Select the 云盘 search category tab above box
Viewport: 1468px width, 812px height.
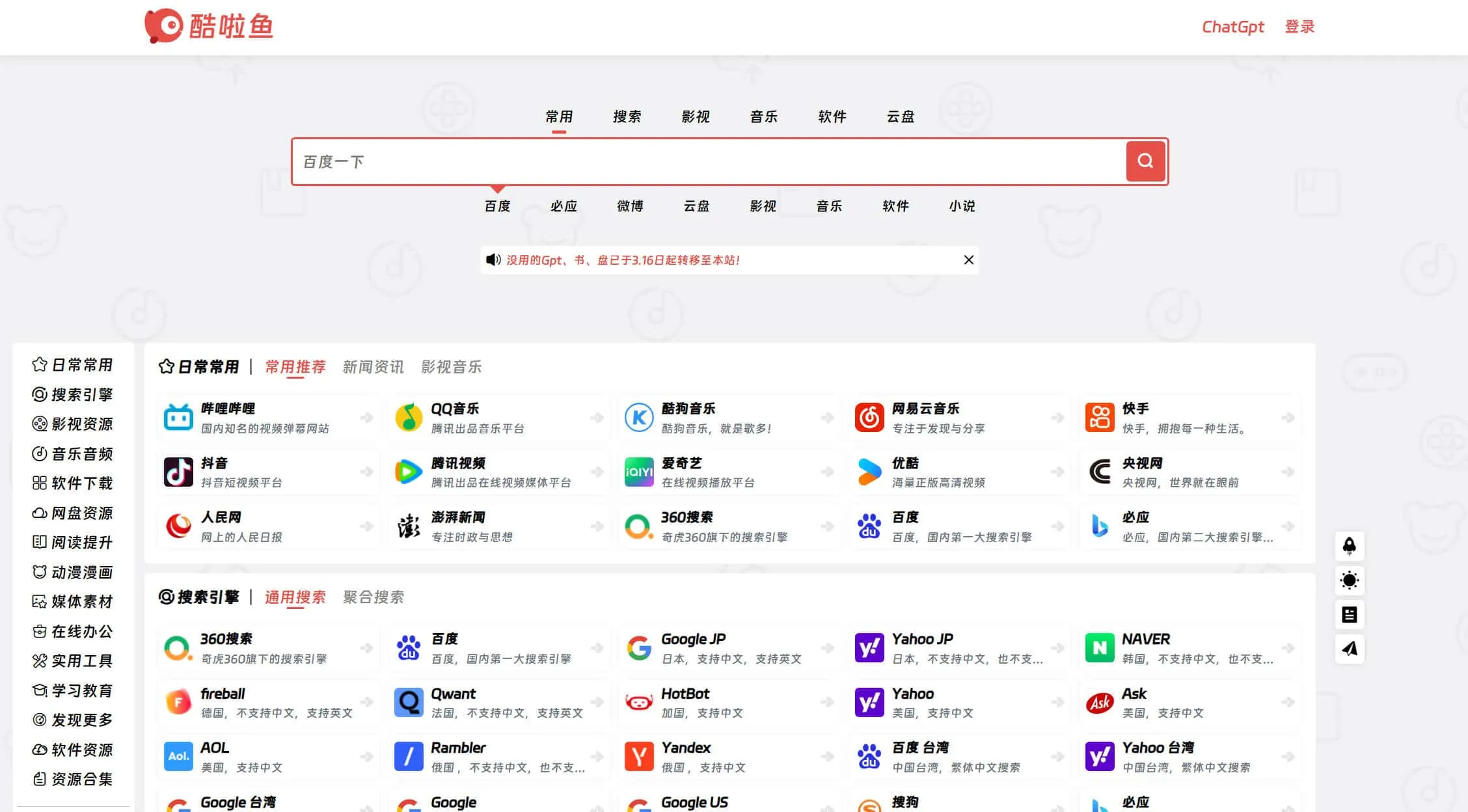[x=901, y=116]
